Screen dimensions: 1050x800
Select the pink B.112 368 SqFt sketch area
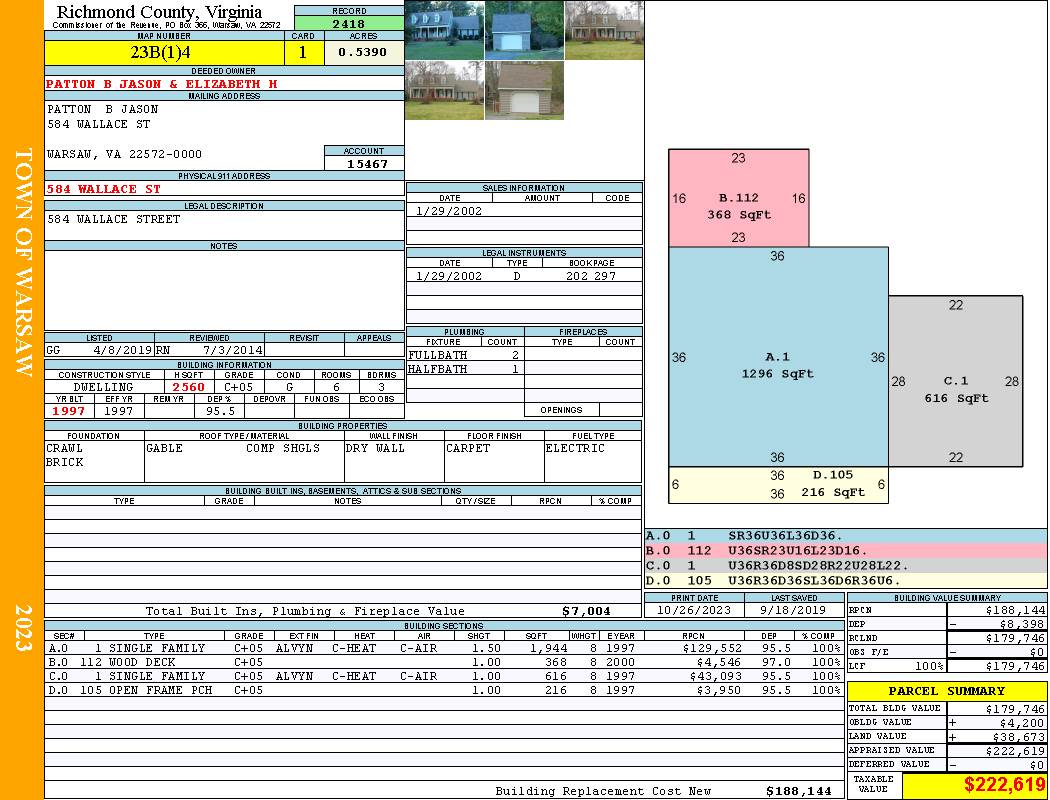(738, 198)
